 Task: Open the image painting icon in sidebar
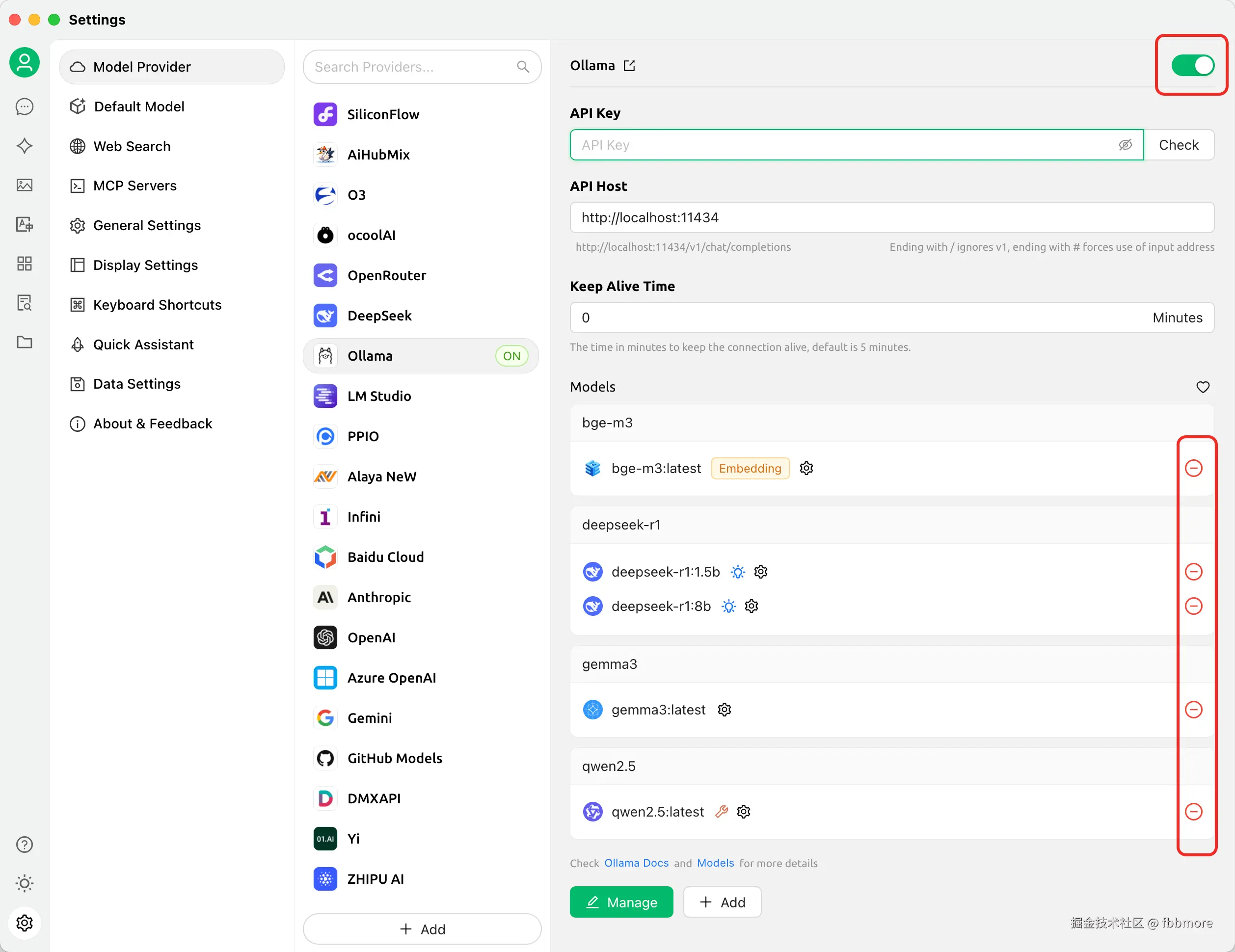25,185
